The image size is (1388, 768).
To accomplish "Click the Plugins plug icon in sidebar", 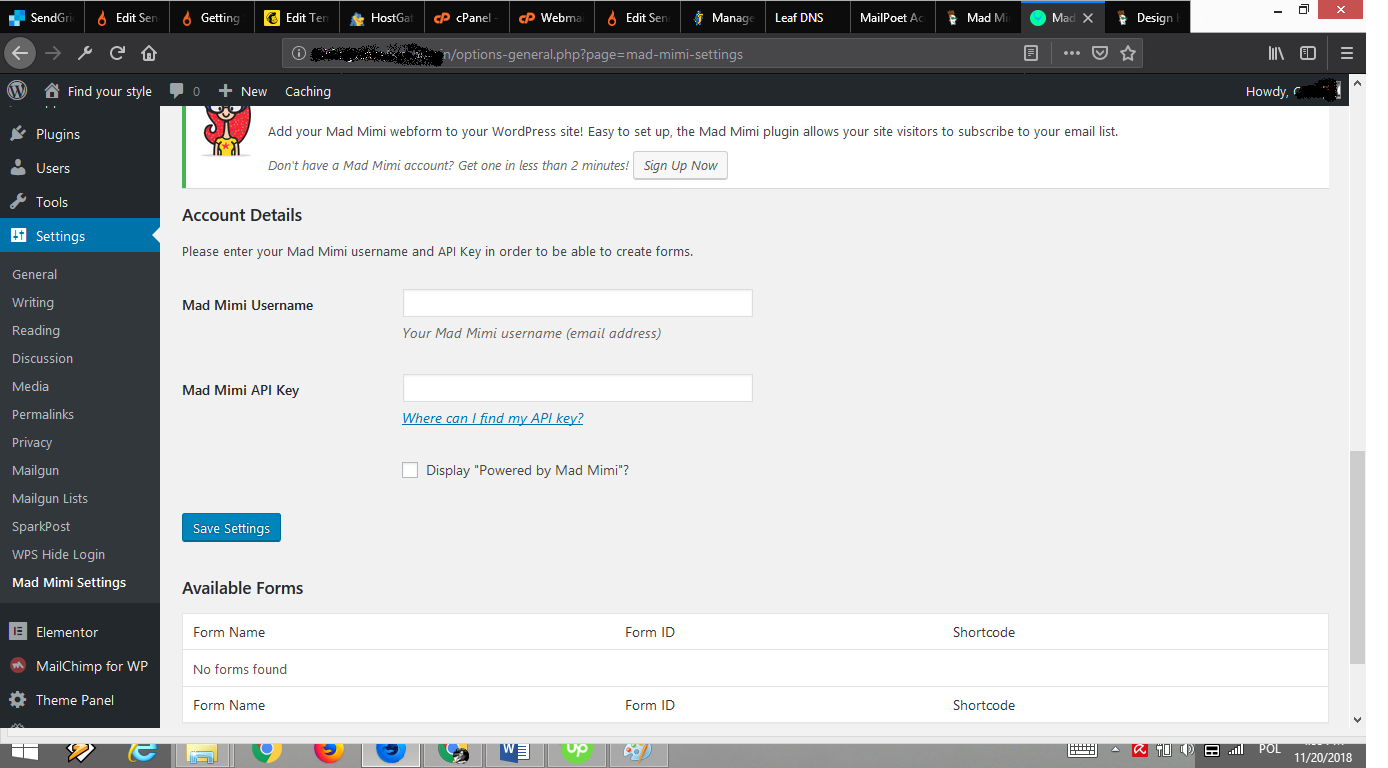I will click(x=18, y=134).
